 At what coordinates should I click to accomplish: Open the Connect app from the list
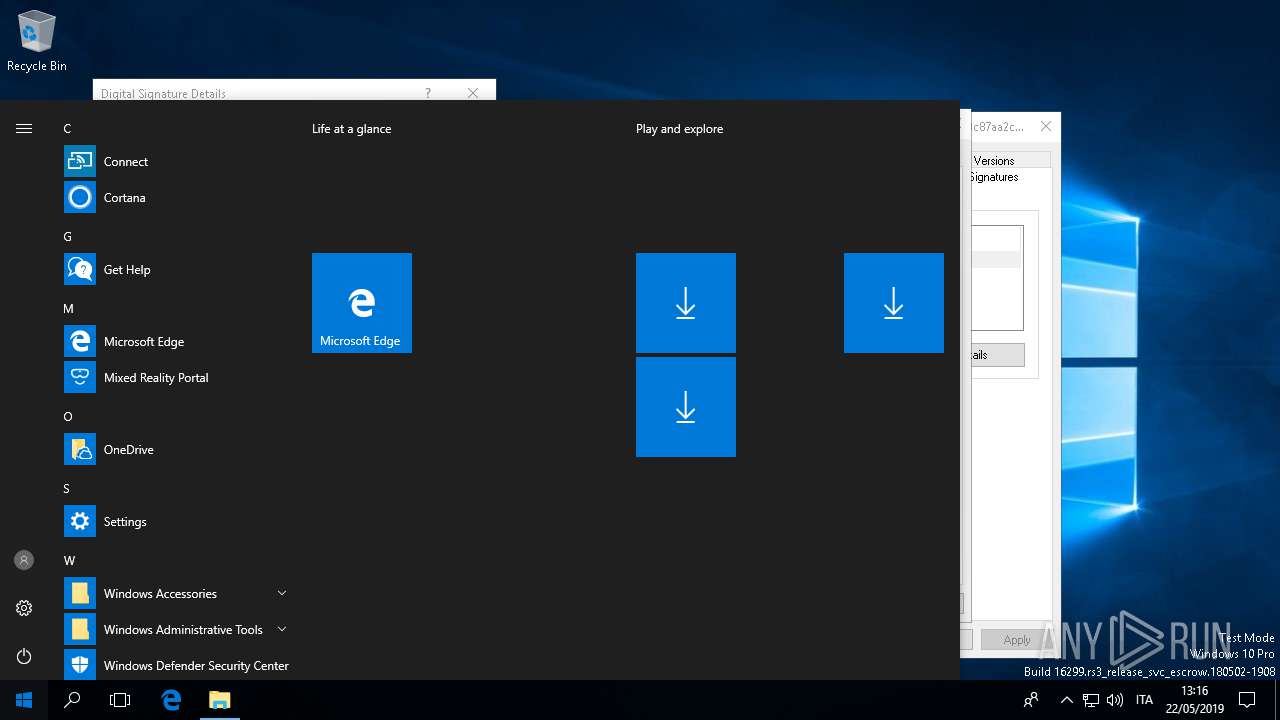click(x=176, y=162)
